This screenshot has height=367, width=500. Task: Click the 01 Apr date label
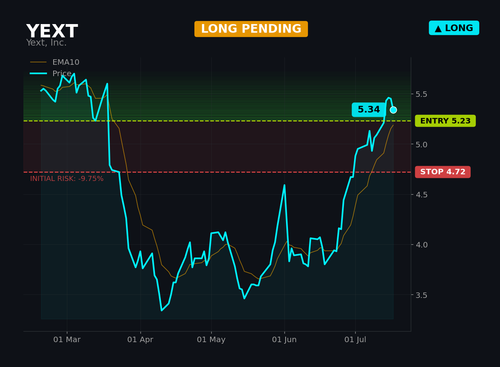point(140,340)
